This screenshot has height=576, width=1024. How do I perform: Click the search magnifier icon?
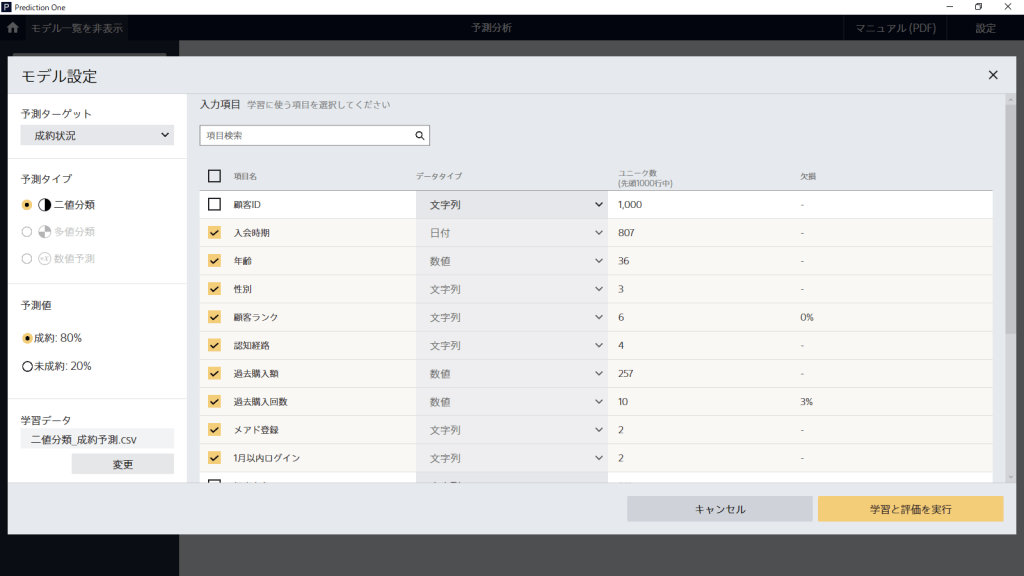click(x=420, y=136)
